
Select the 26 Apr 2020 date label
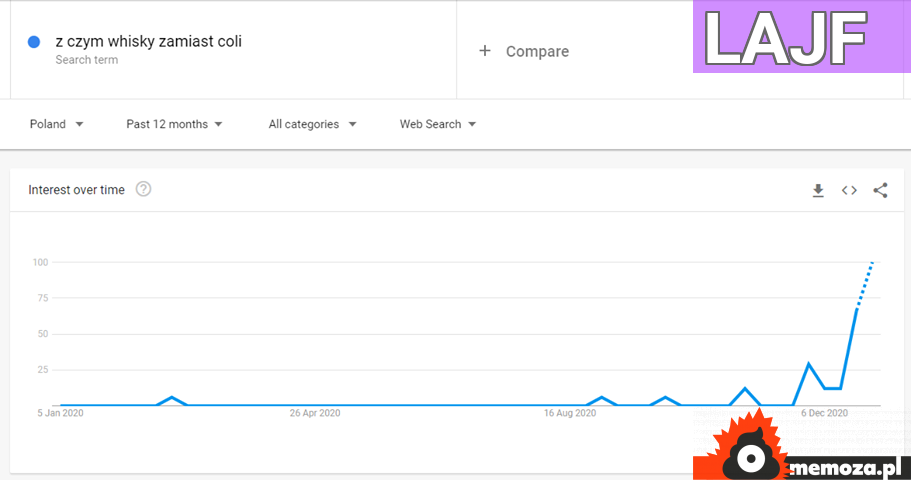click(x=315, y=412)
